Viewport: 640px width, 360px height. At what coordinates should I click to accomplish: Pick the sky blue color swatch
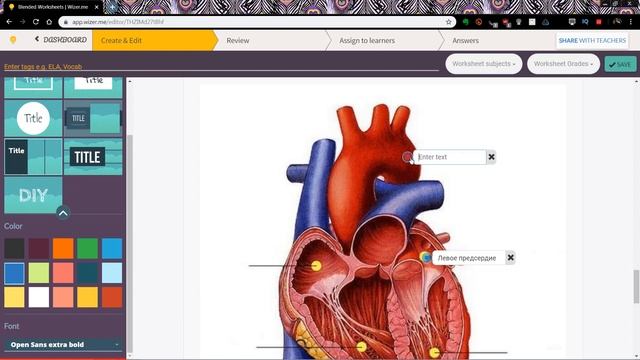(112, 248)
